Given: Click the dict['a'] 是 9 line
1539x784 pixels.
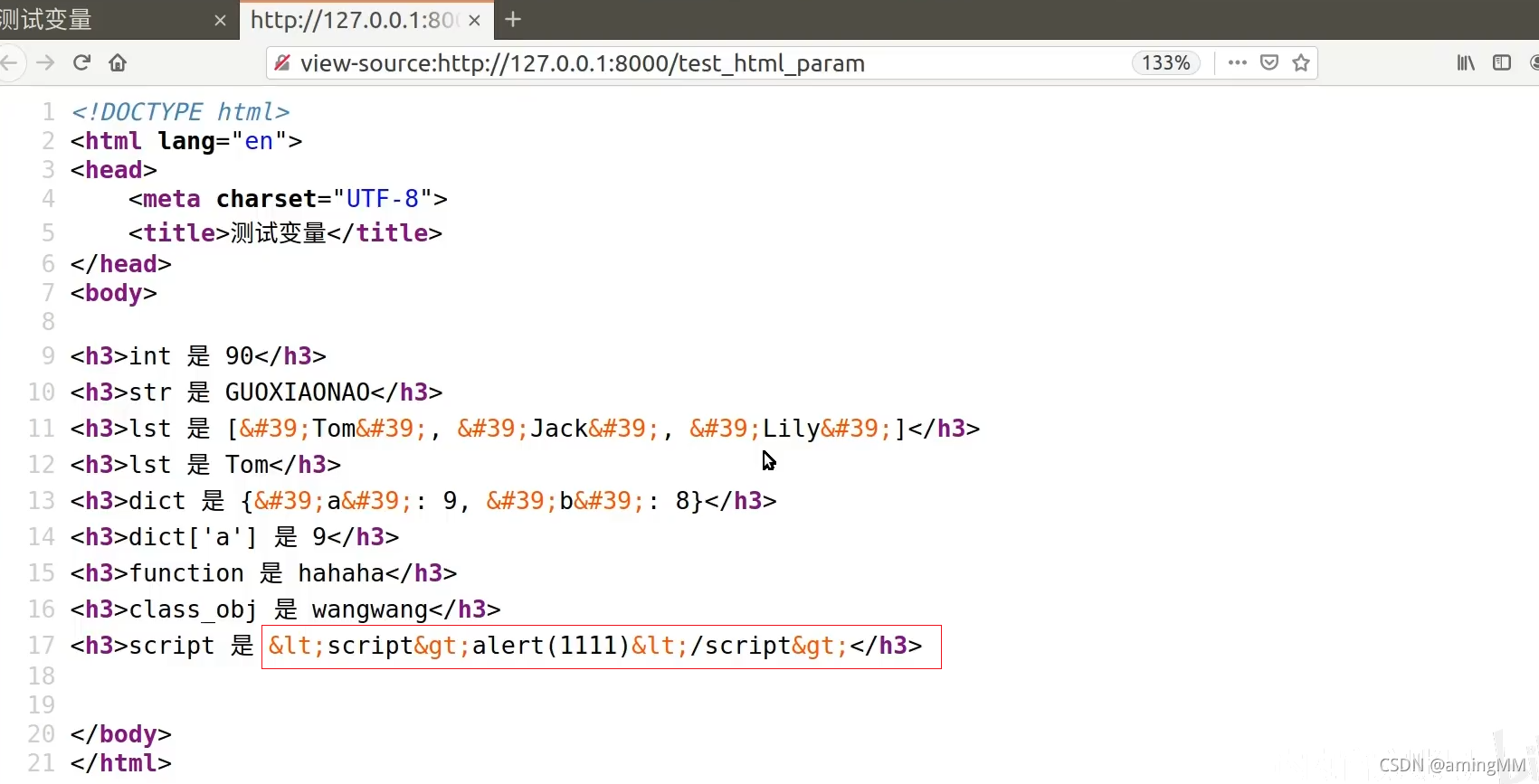Looking at the screenshot, I should (x=234, y=537).
